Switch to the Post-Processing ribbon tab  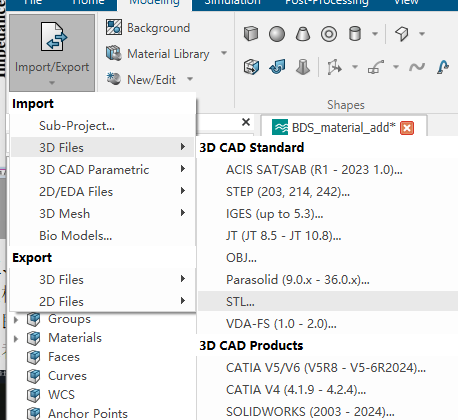[x=327, y=3]
